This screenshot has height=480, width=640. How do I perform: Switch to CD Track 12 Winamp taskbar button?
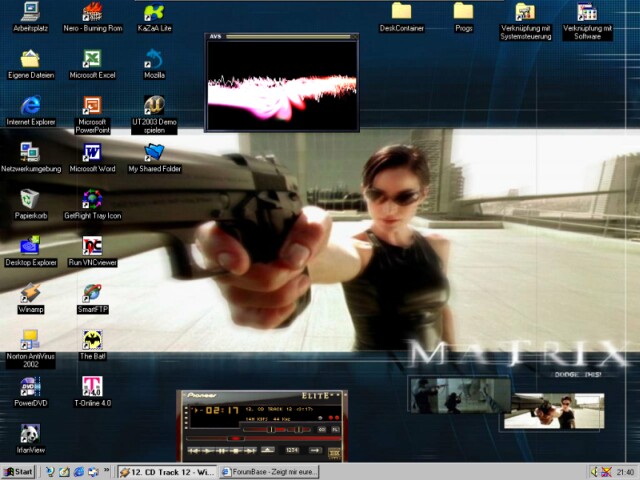(167, 472)
